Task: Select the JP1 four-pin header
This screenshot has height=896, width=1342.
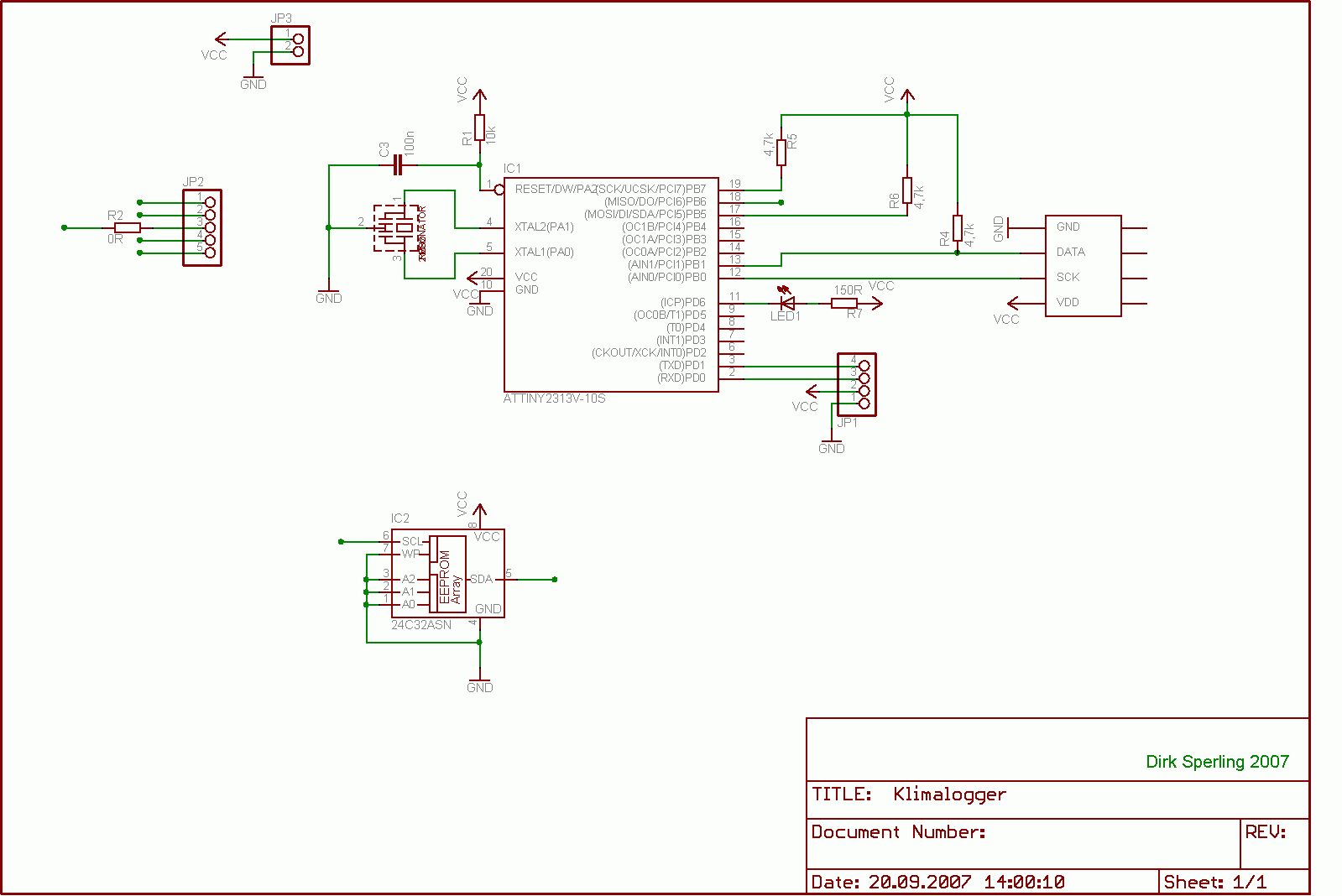Action: (857, 384)
